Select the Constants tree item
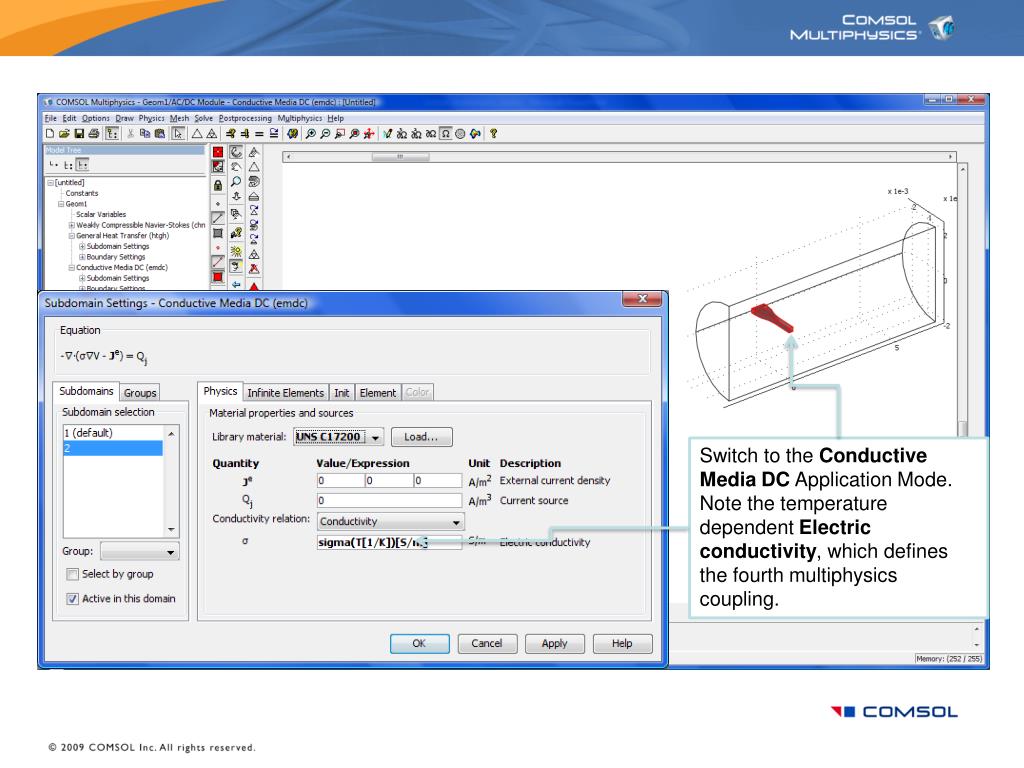 coord(82,193)
